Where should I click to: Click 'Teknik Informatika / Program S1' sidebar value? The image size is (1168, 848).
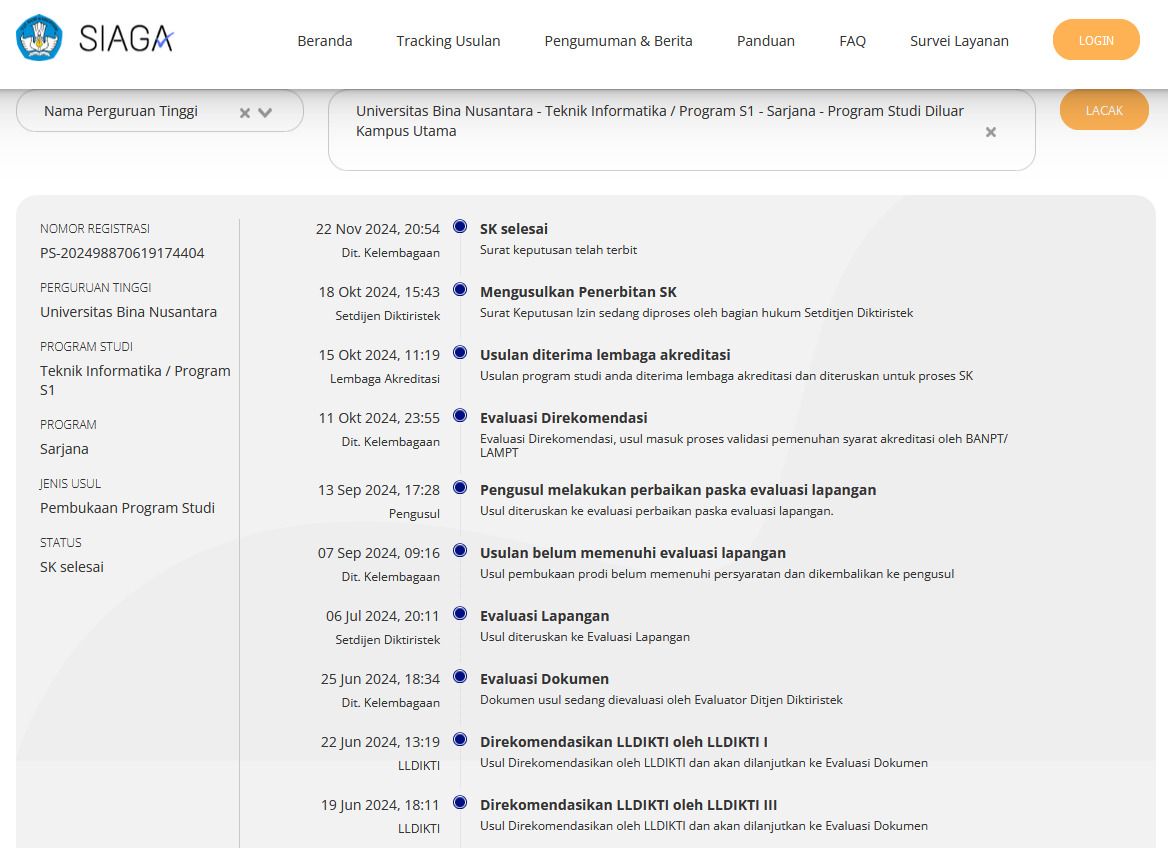(x=135, y=380)
